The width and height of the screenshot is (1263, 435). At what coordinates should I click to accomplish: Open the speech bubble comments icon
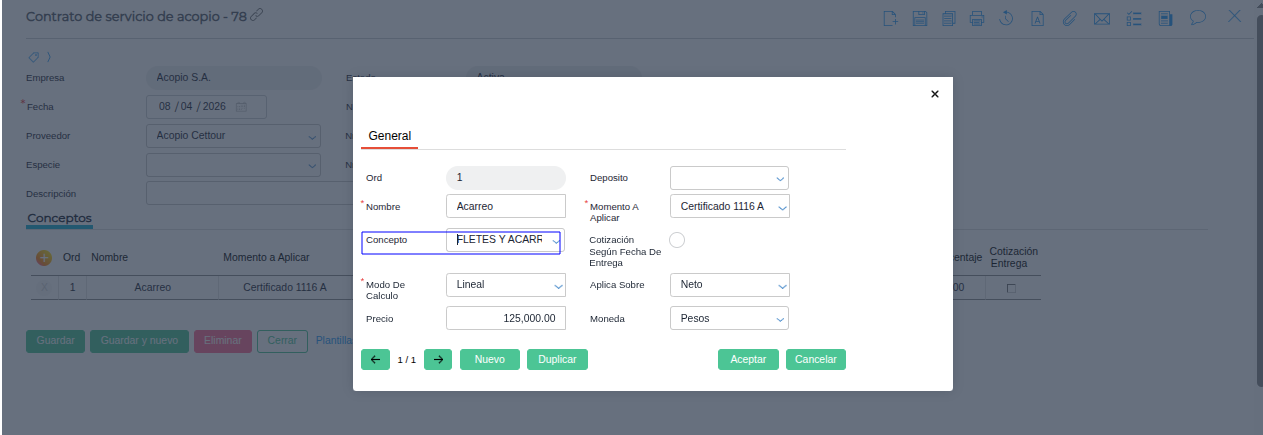[x=1197, y=18]
